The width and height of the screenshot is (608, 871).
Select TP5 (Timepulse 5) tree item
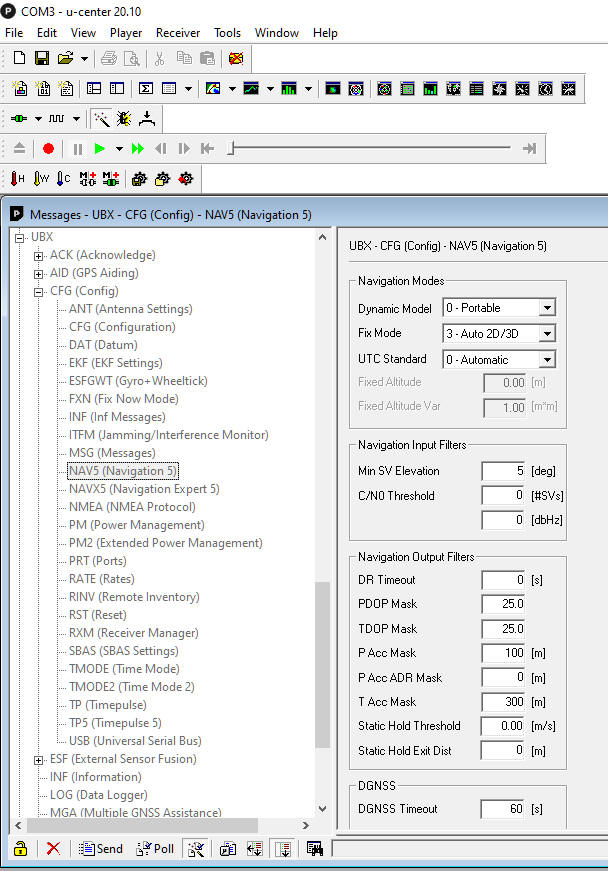click(x=115, y=723)
